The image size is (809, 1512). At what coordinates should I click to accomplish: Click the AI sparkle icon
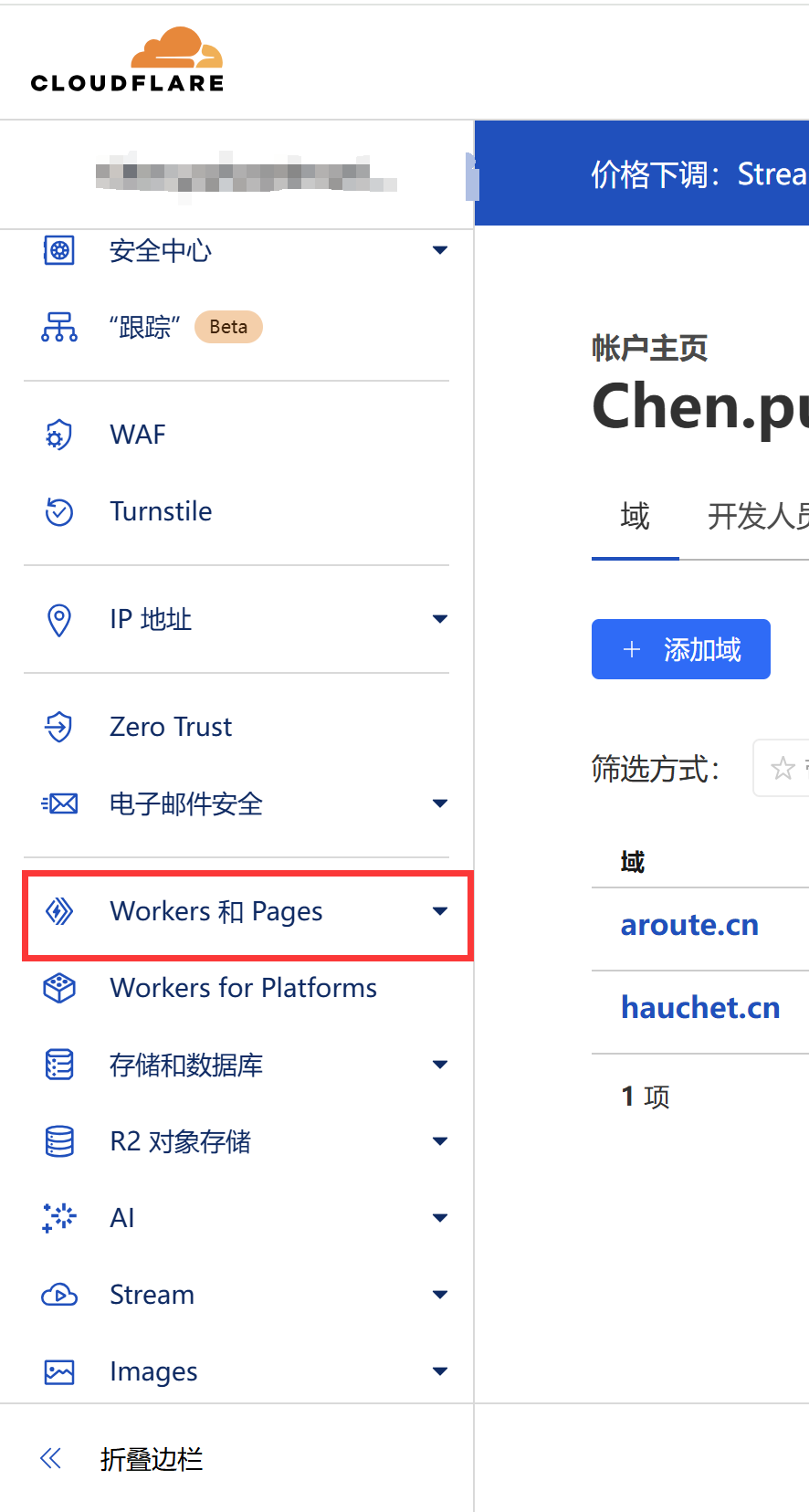coord(59,1218)
